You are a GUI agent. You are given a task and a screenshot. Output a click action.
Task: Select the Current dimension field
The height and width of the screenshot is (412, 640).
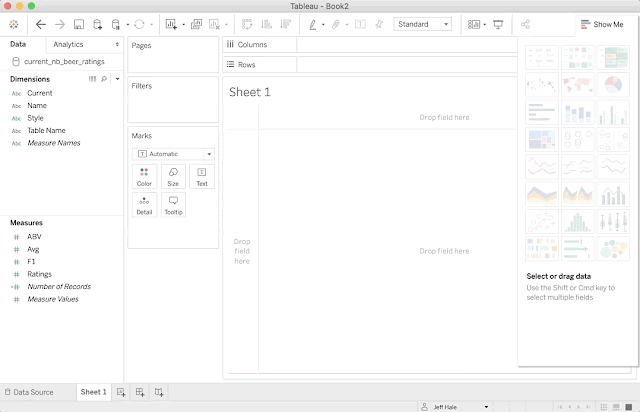click(x=40, y=93)
